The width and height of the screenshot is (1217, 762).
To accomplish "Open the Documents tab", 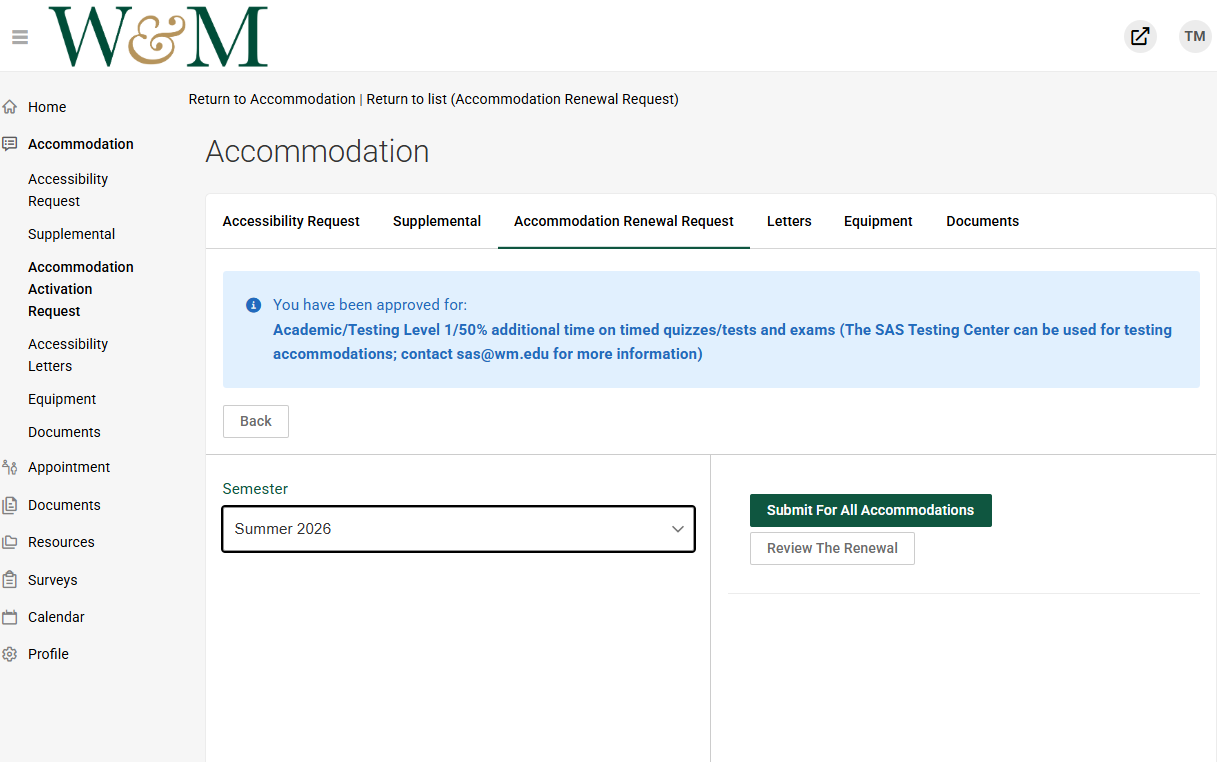I will tap(983, 221).
